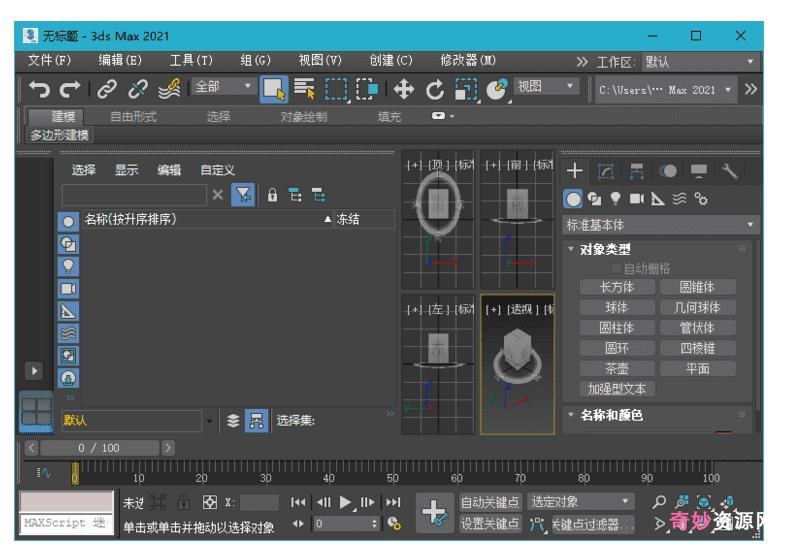Viewport: 786px width, 550px height.
Task: Activate the Select and Scale tool
Action: click(466, 90)
